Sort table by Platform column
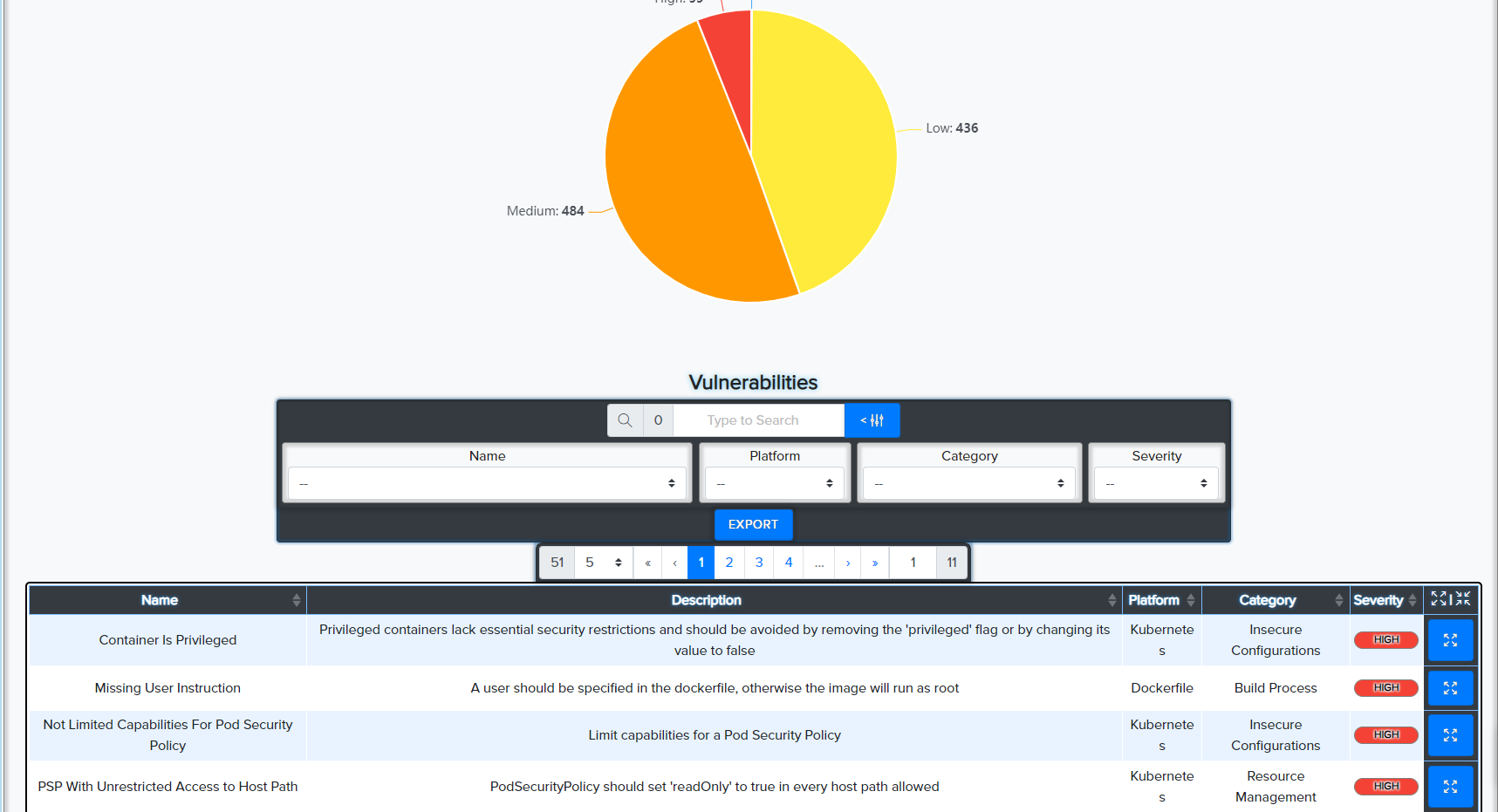1498x812 pixels. click(x=1161, y=600)
